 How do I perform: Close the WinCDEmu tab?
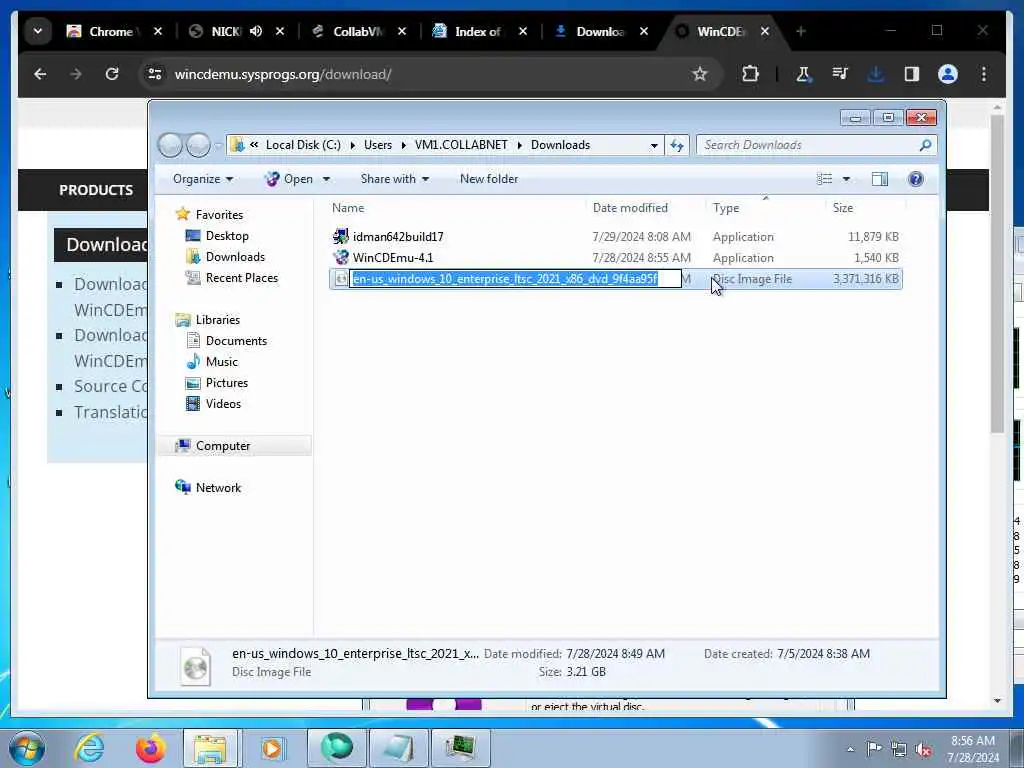click(765, 31)
